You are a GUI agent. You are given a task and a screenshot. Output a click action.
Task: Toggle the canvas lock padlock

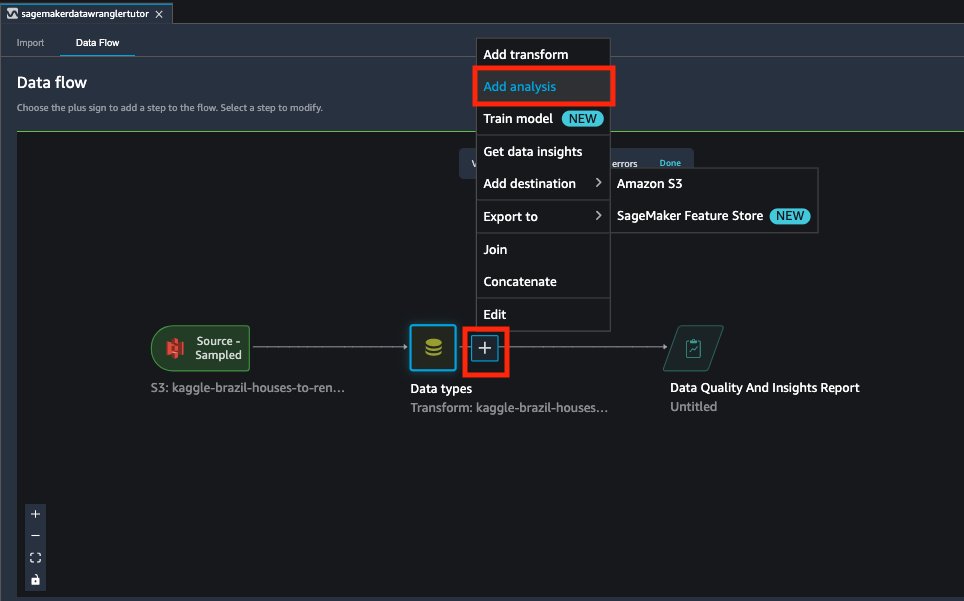(x=35, y=580)
